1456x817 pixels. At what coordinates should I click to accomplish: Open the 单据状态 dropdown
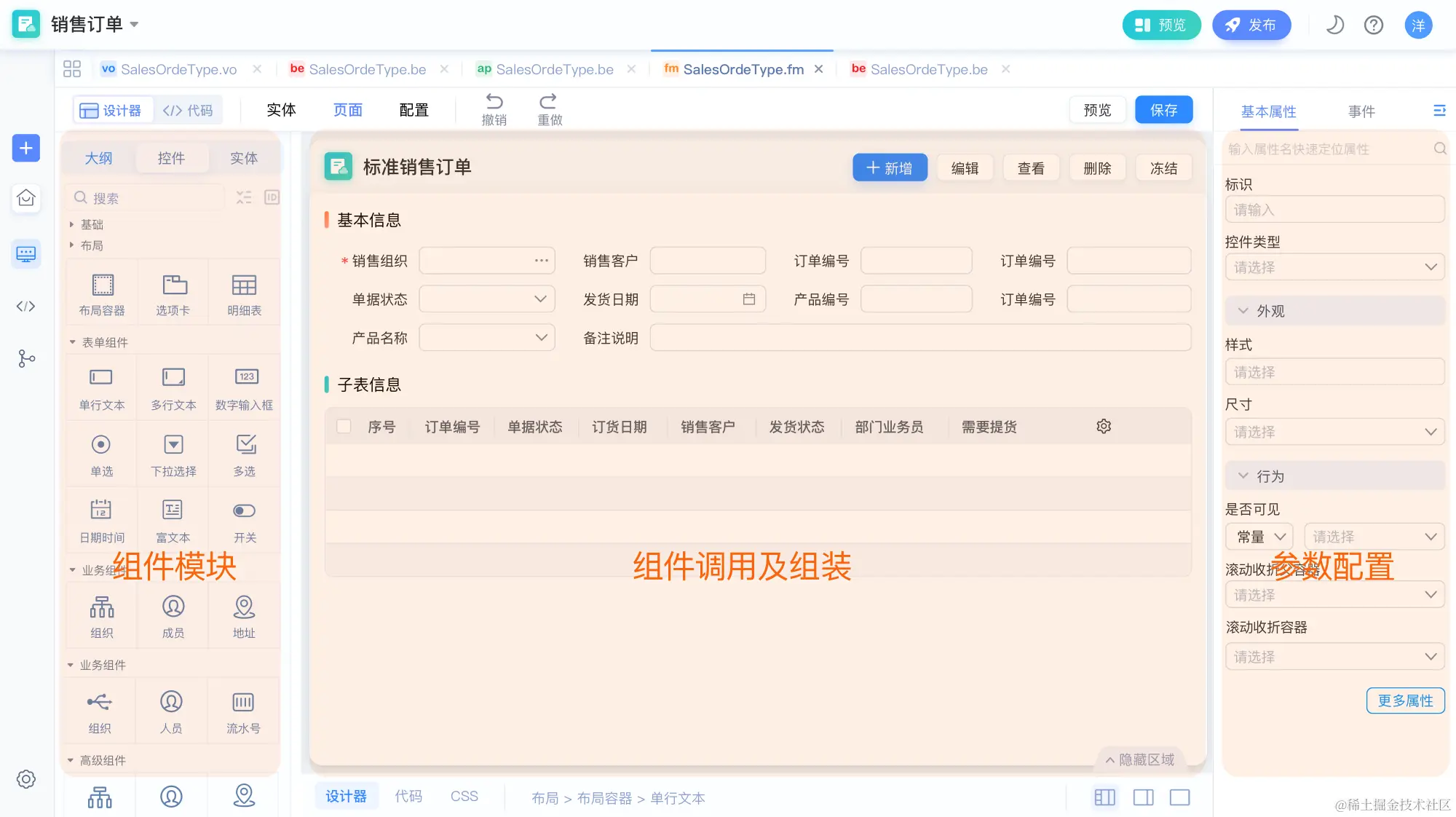487,299
